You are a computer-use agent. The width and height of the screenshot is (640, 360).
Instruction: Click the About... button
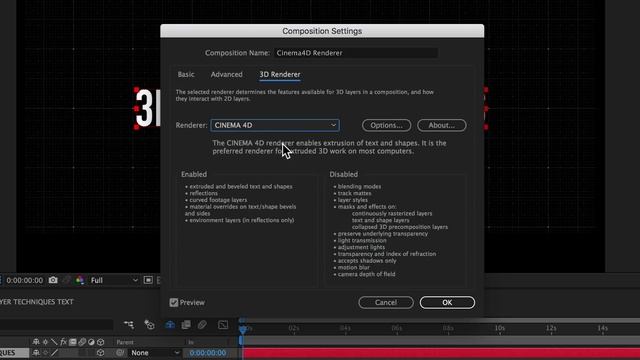[442, 125]
